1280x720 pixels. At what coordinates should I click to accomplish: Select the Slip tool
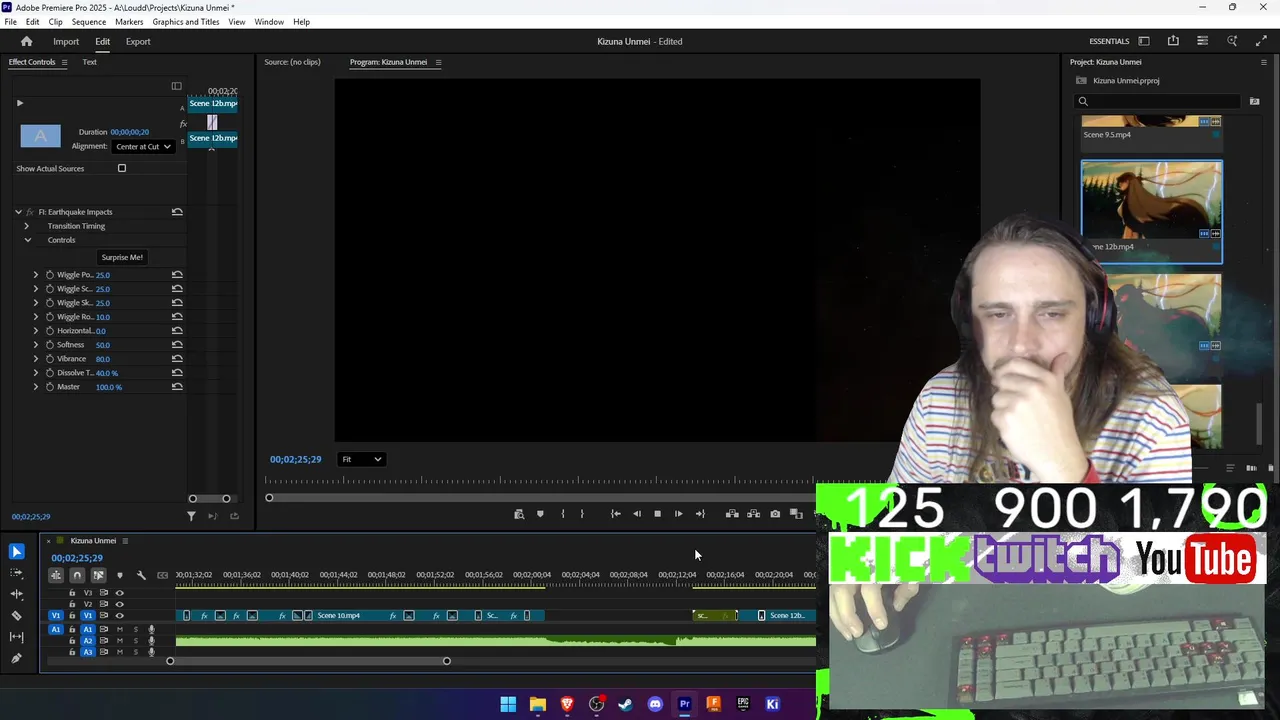click(x=16, y=636)
